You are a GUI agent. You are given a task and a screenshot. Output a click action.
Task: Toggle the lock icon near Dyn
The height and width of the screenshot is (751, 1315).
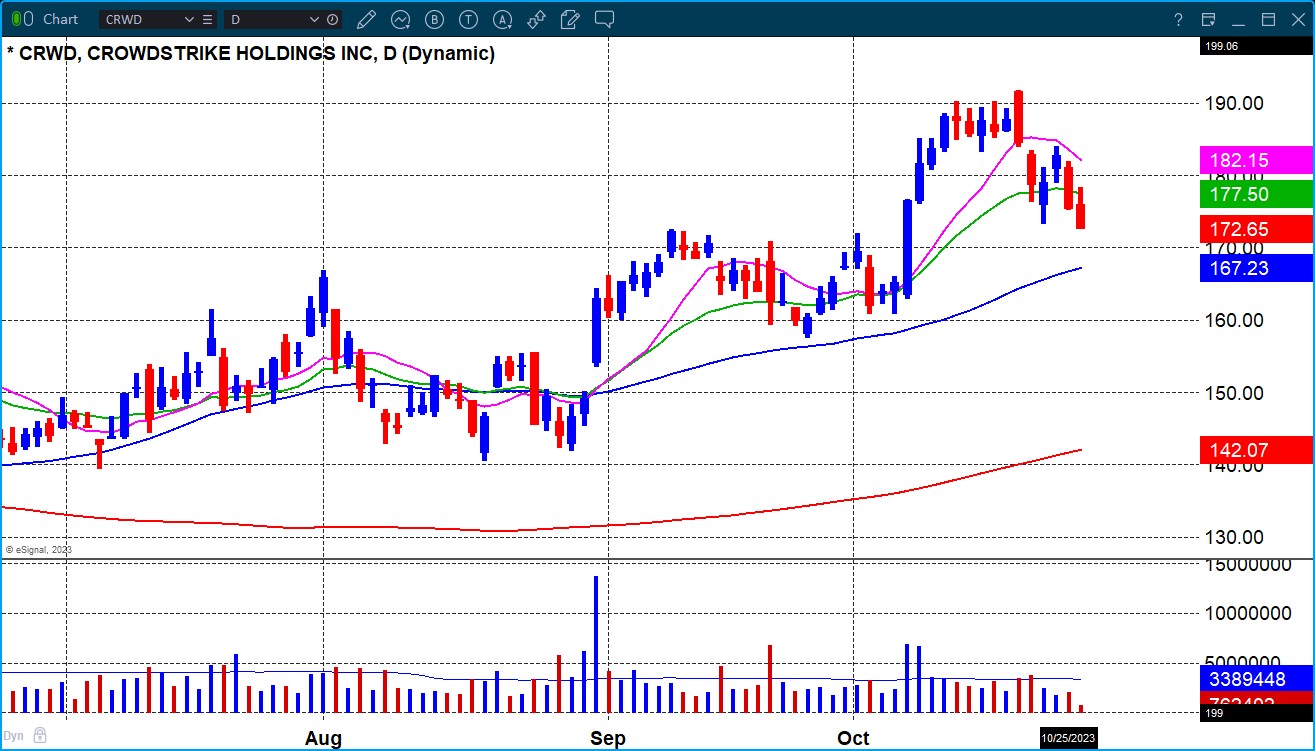pos(39,735)
